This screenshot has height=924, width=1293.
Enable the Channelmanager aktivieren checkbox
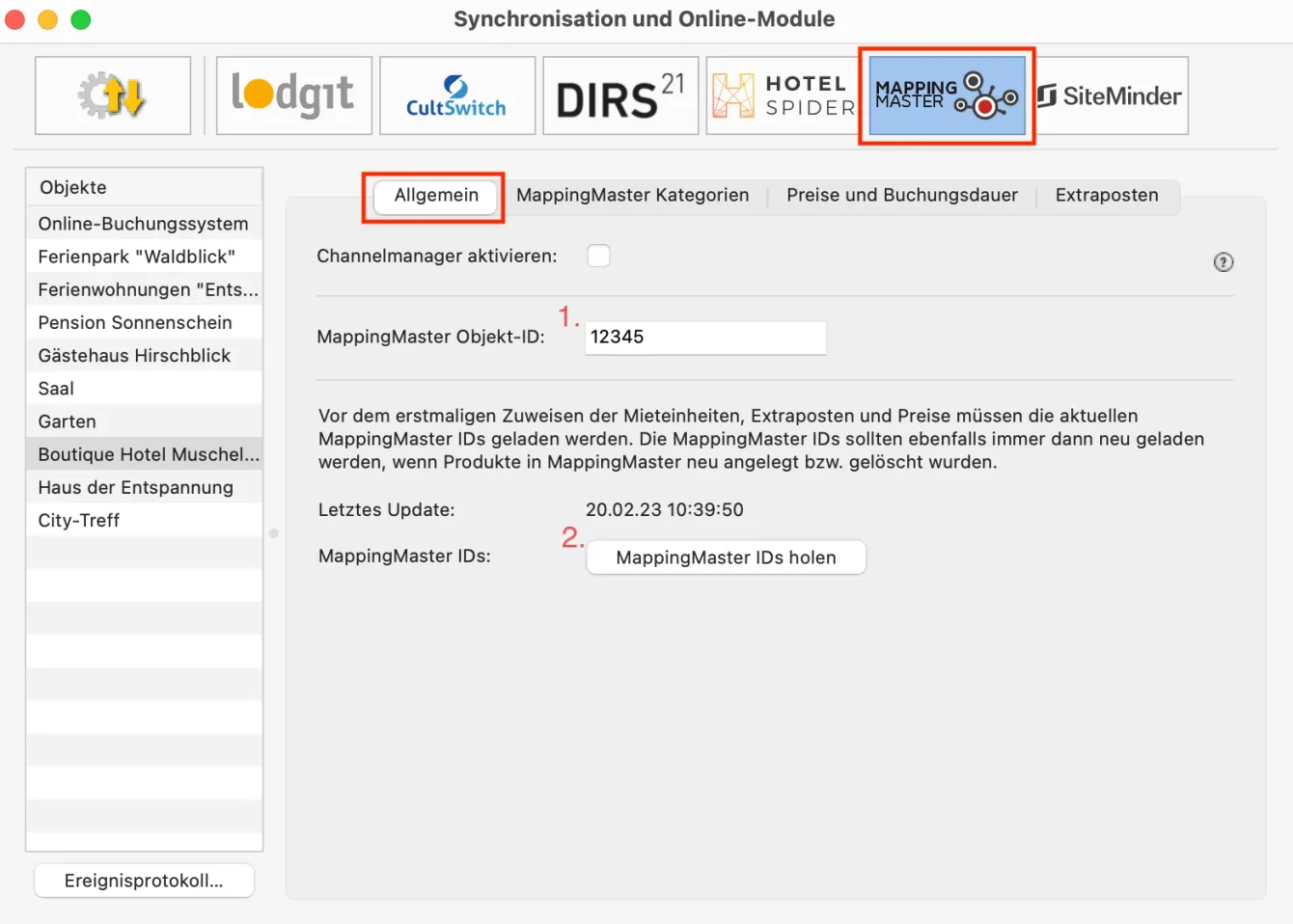[598, 256]
